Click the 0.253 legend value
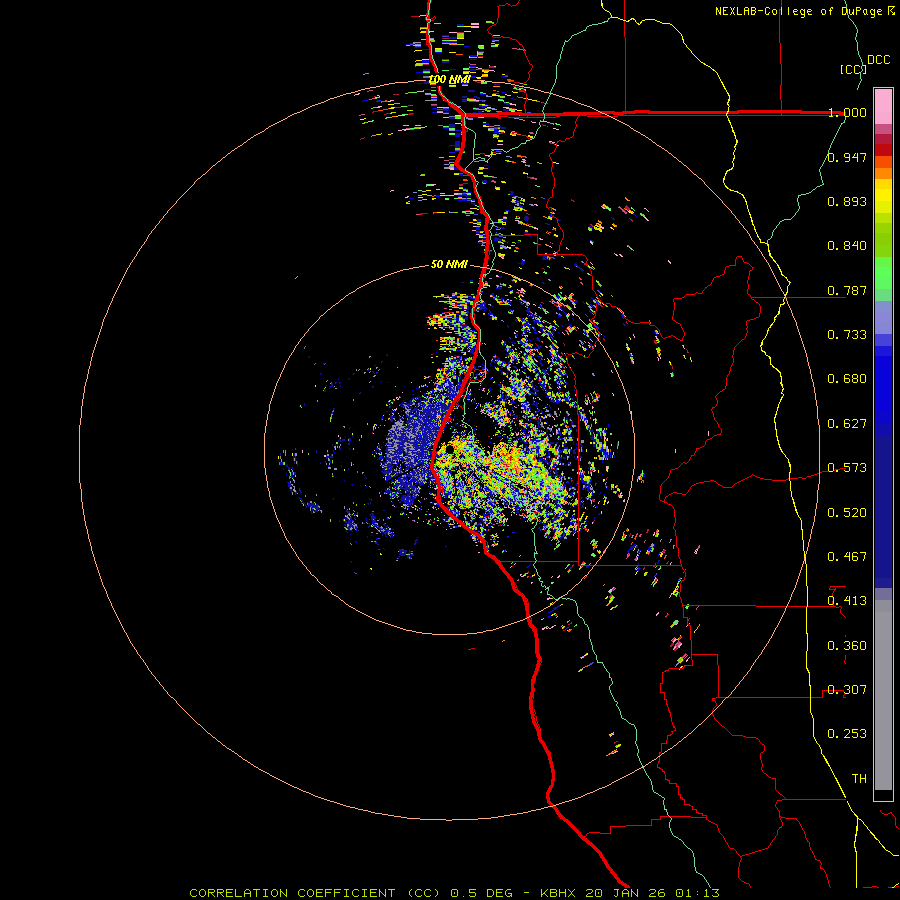 coord(847,734)
